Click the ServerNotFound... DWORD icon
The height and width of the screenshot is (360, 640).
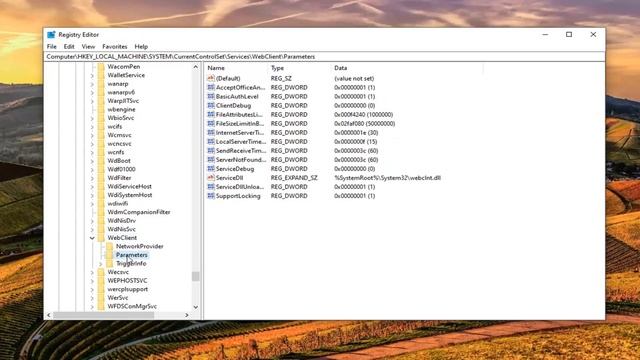(211, 159)
